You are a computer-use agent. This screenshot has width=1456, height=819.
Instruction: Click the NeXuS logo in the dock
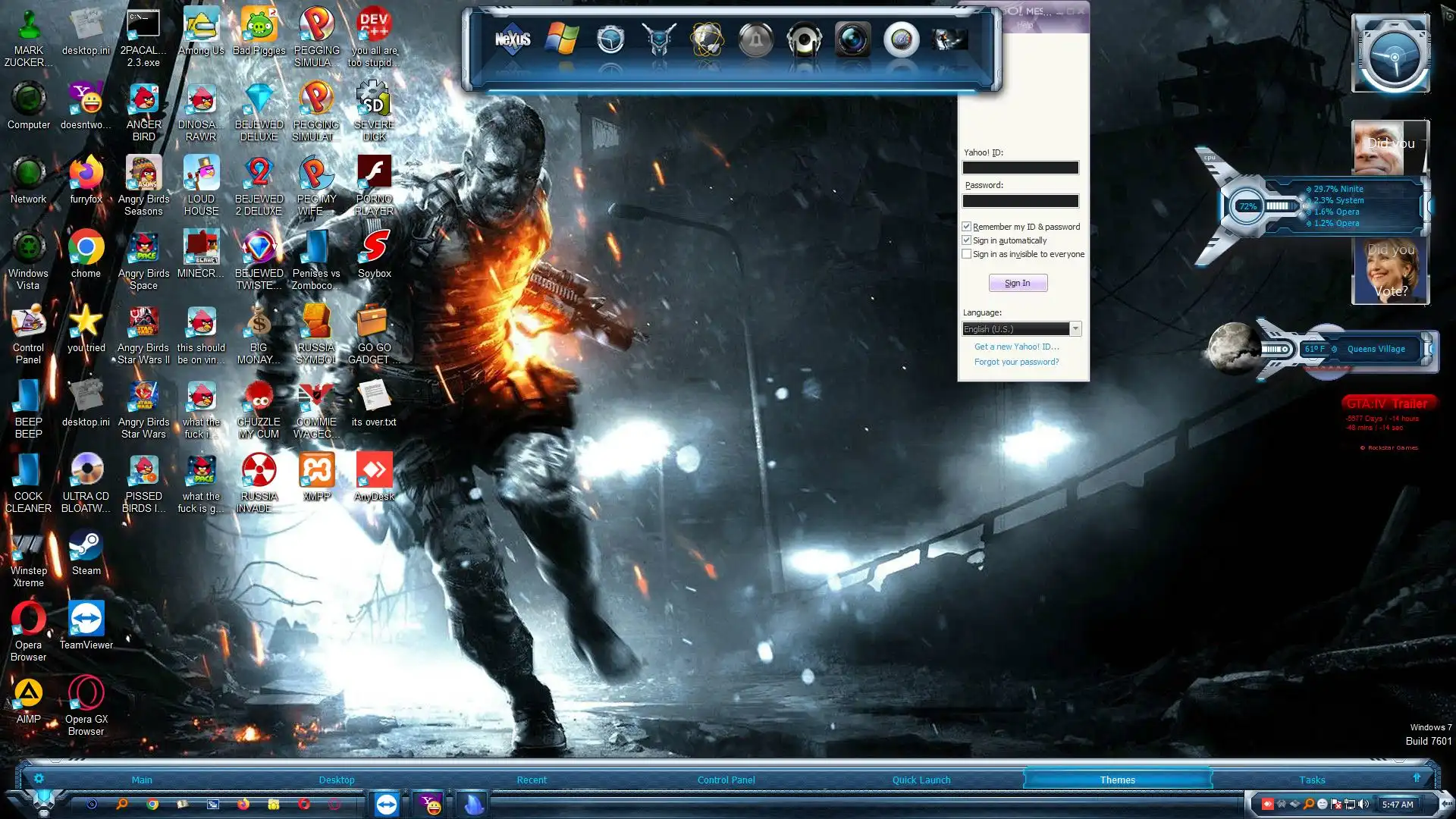(x=513, y=39)
